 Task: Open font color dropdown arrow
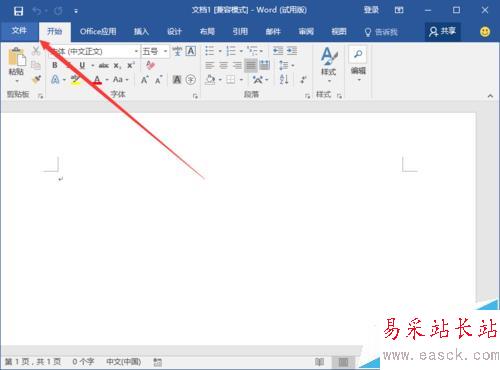pos(107,80)
